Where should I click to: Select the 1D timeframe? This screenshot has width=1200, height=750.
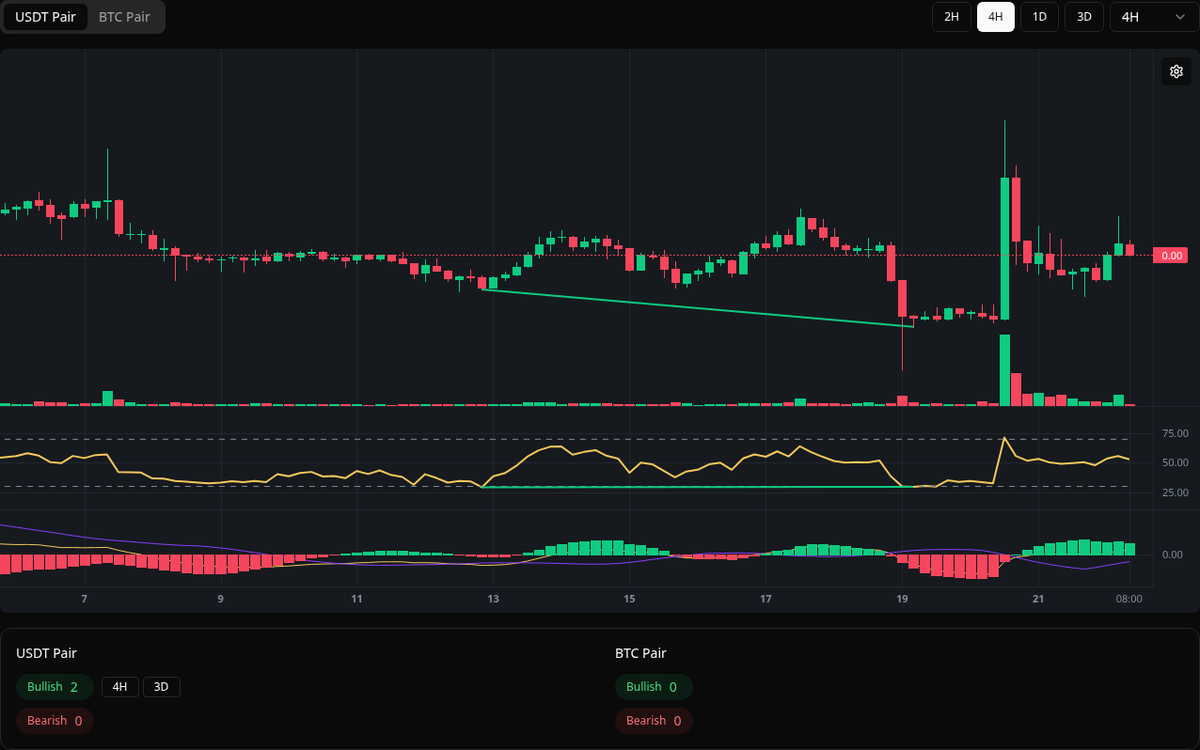pyautogui.click(x=1039, y=17)
